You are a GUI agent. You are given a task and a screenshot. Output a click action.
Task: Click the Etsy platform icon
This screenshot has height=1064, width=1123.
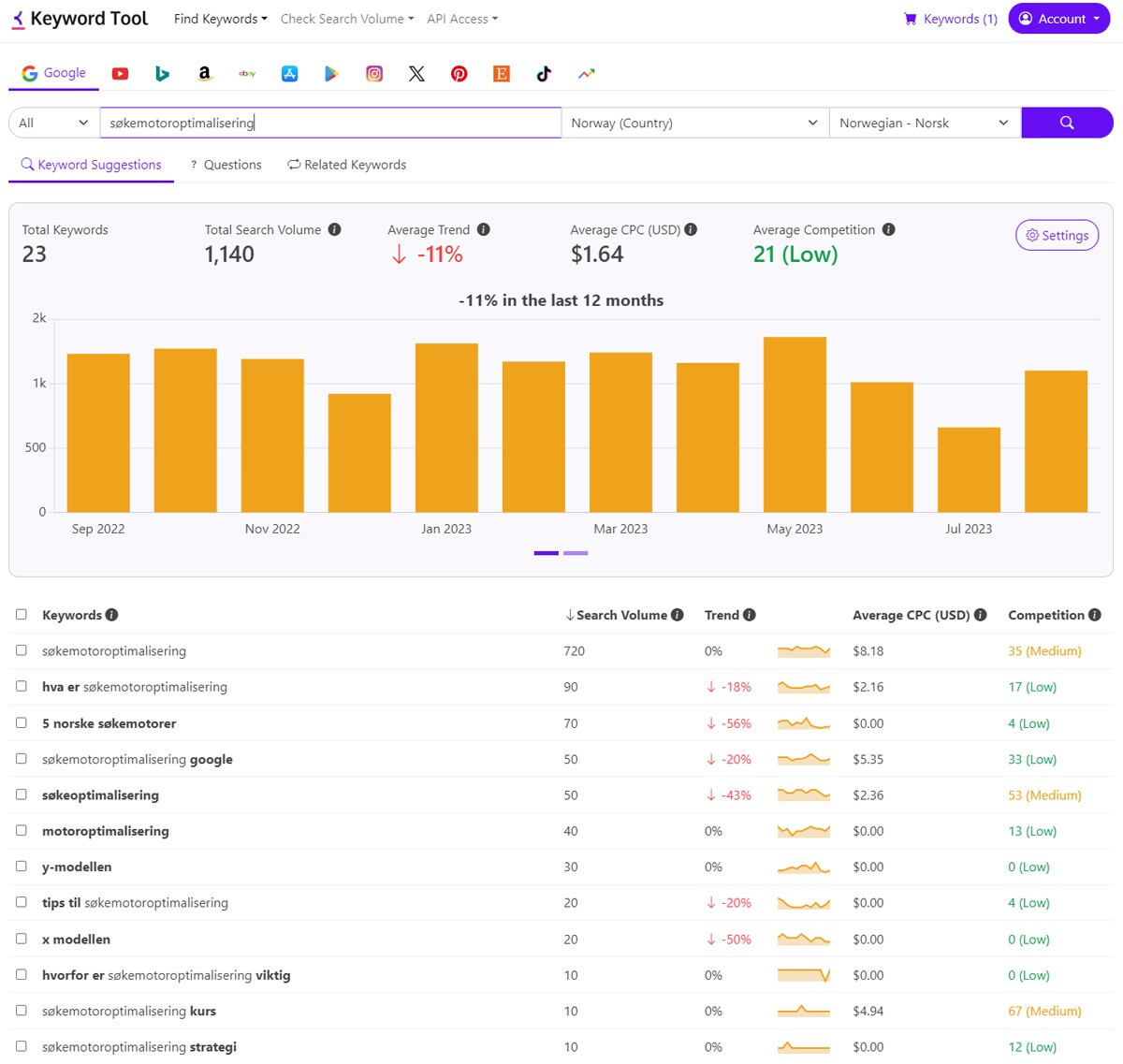coord(501,73)
